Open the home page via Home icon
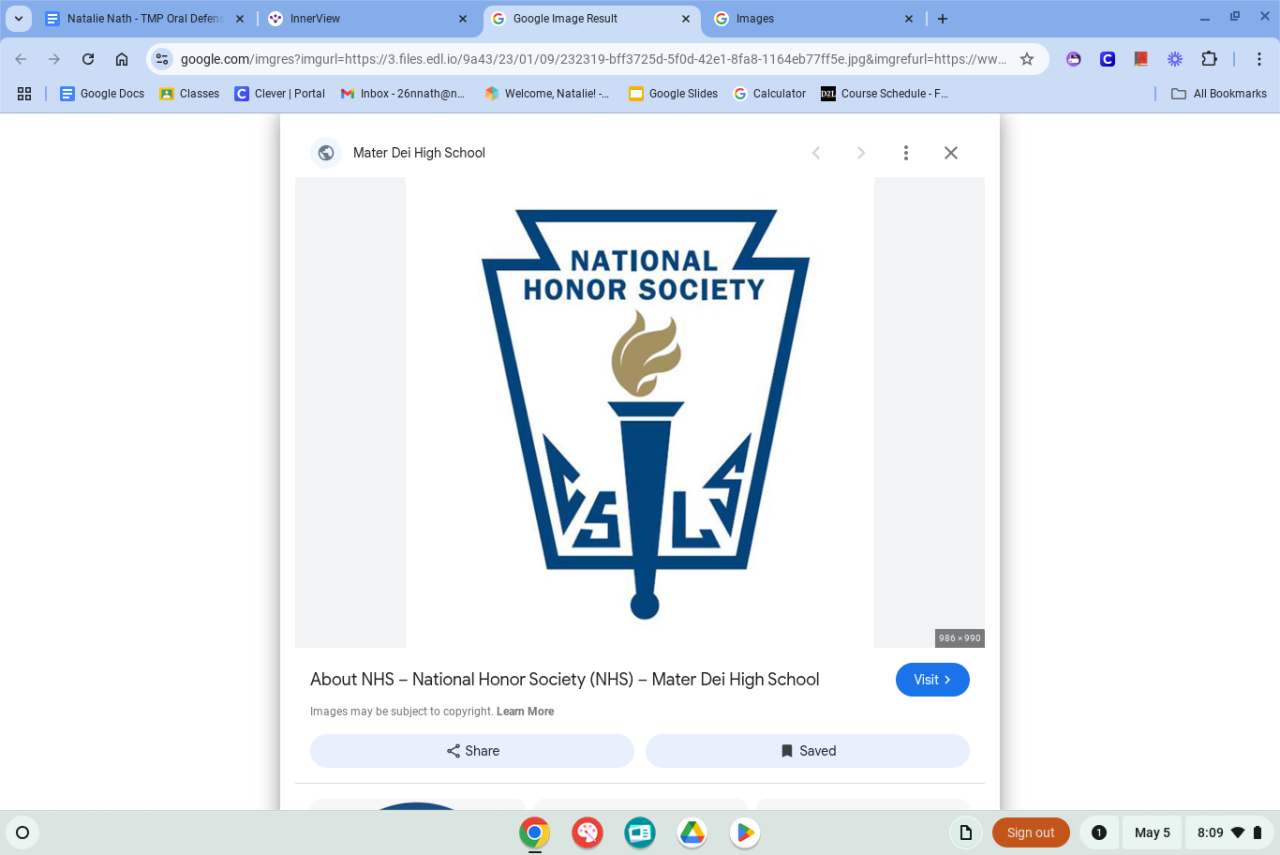Screen dimensions: 1280x855 click(x=122, y=59)
